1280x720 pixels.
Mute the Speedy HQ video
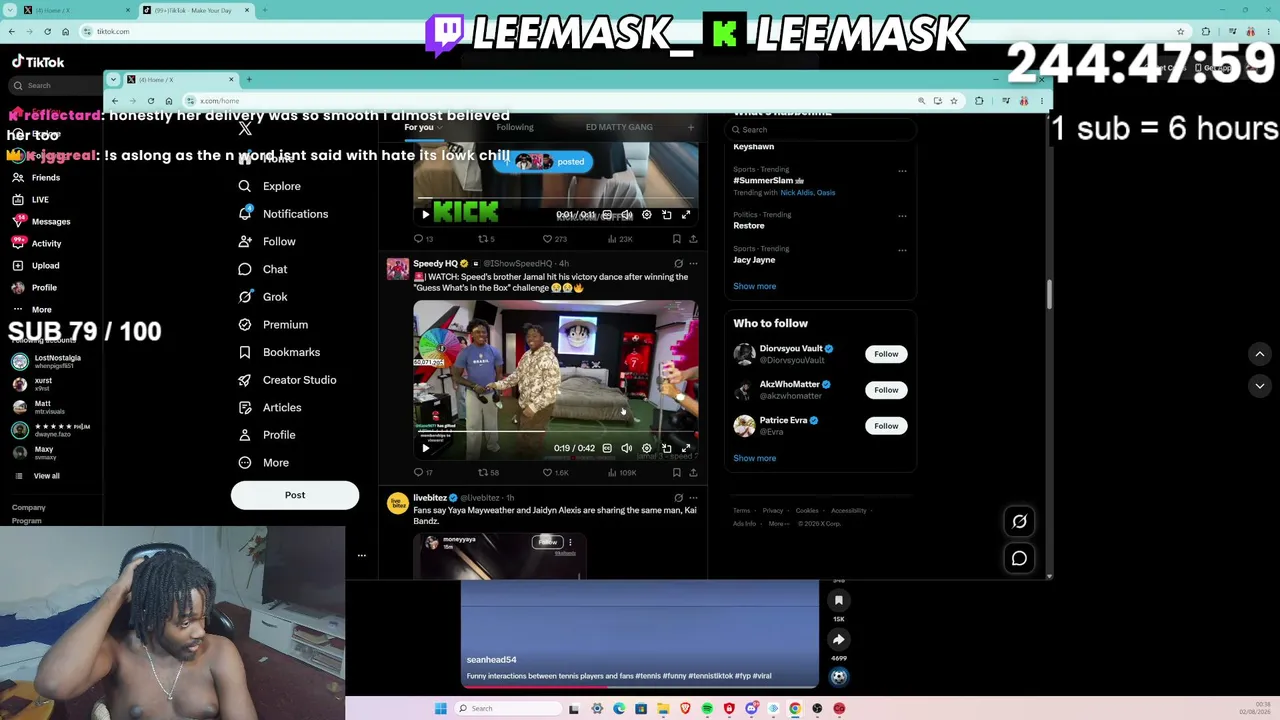(x=627, y=448)
